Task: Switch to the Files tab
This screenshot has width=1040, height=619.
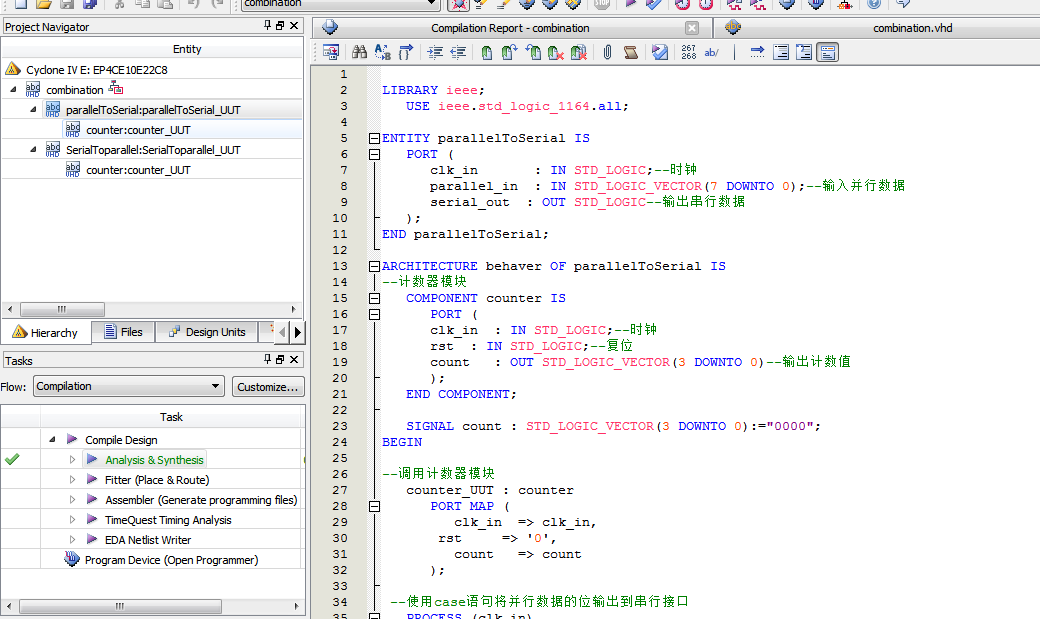Action: pyautogui.click(x=123, y=332)
